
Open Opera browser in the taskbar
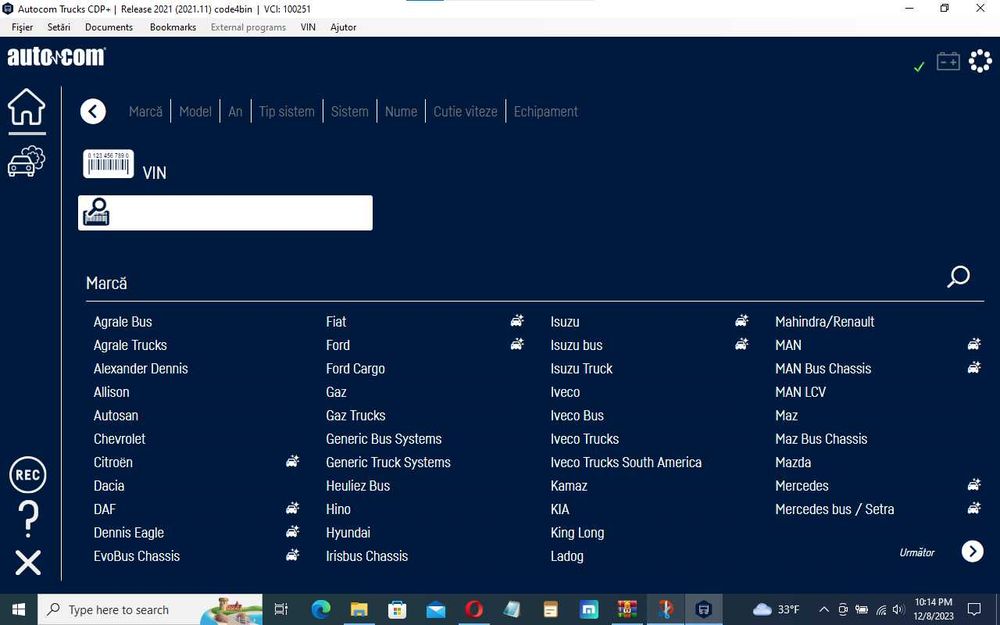[x=474, y=610]
